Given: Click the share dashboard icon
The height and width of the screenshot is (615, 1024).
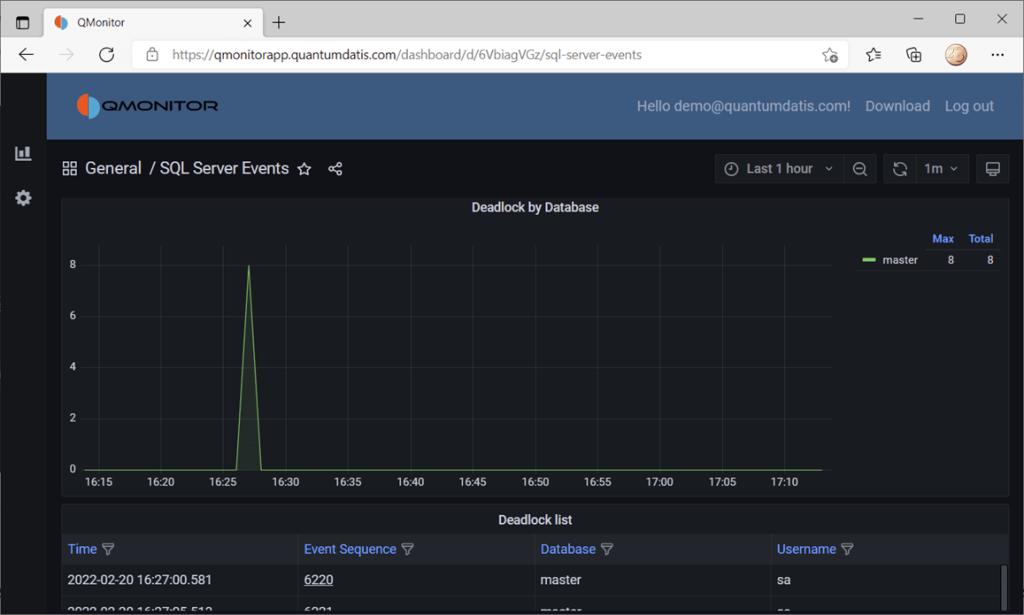Looking at the screenshot, I should 335,169.
